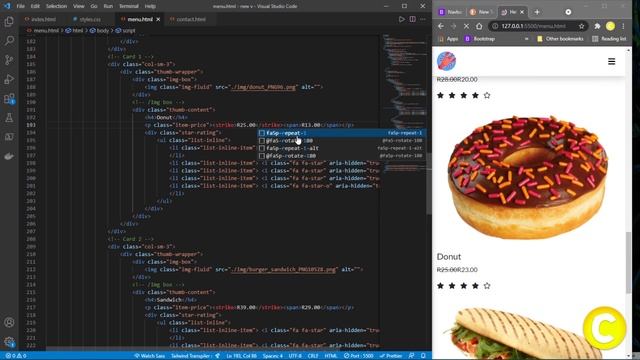The width and height of the screenshot is (640, 360).
Task: Click the site info icon in address bar
Action: coord(495,26)
